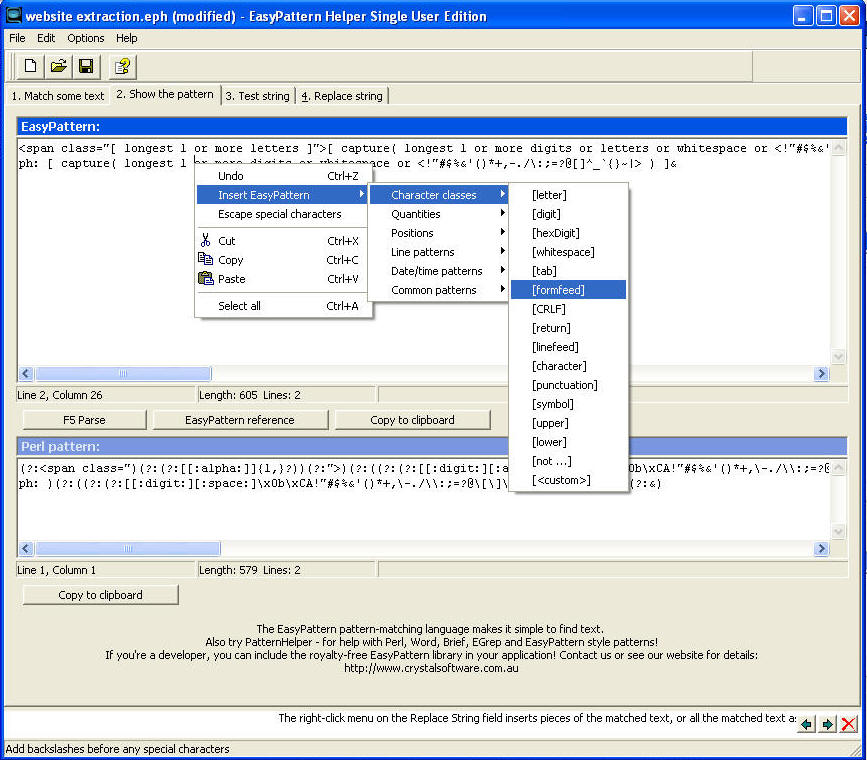Insert the [symbol] character class
Viewport: 867px width, 760px height.
pyautogui.click(x=568, y=404)
